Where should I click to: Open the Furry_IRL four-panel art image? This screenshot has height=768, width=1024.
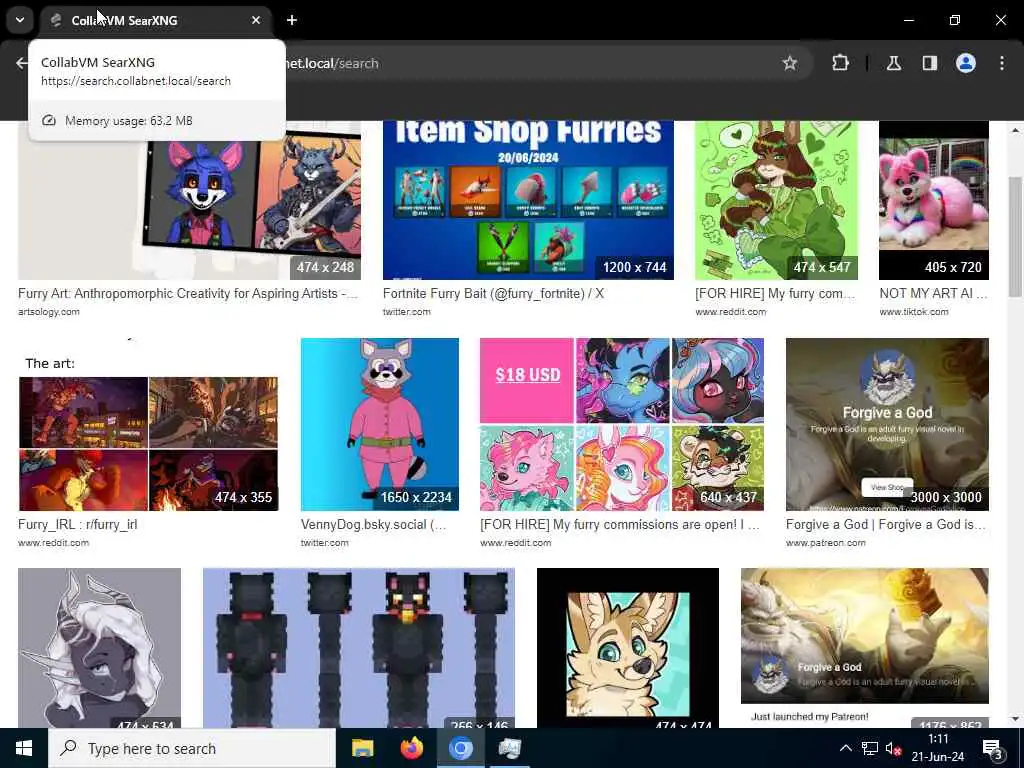pyautogui.click(x=148, y=424)
